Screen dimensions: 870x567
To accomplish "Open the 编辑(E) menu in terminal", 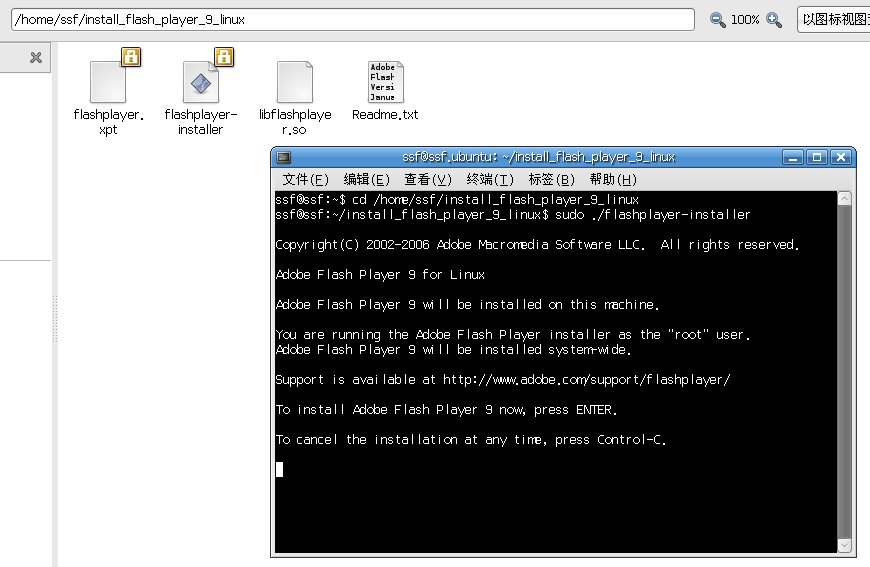I will coord(367,179).
